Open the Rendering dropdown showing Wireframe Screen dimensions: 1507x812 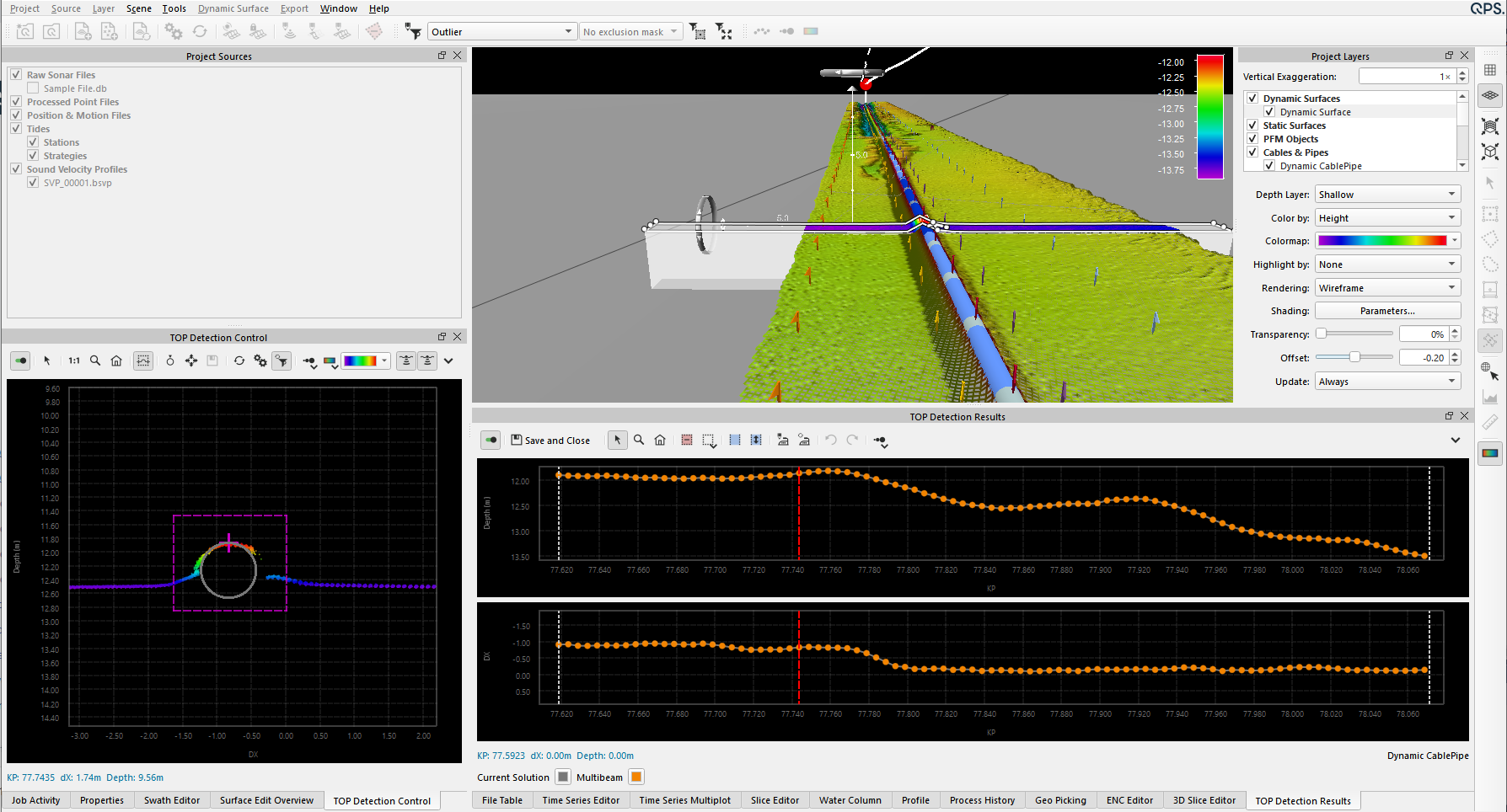click(x=1387, y=288)
